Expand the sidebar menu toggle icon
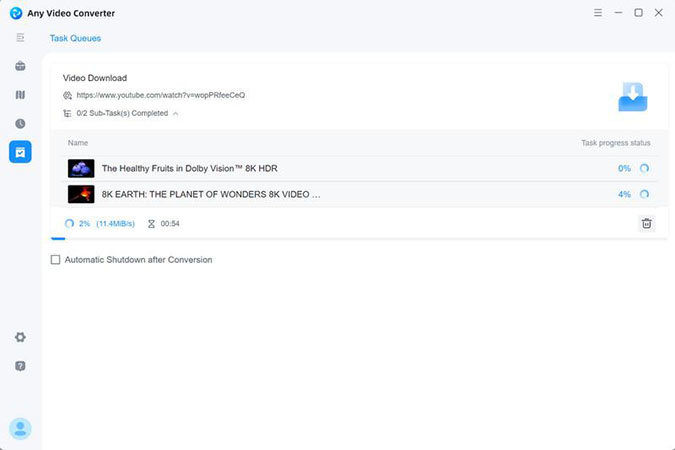 click(20, 37)
